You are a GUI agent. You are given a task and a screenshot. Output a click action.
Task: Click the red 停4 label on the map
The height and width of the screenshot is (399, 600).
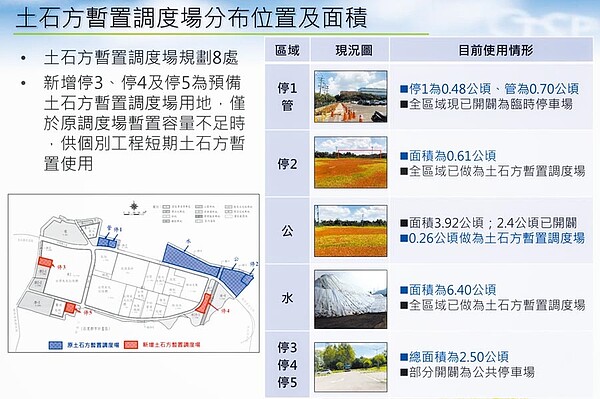pyautogui.click(x=225, y=311)
